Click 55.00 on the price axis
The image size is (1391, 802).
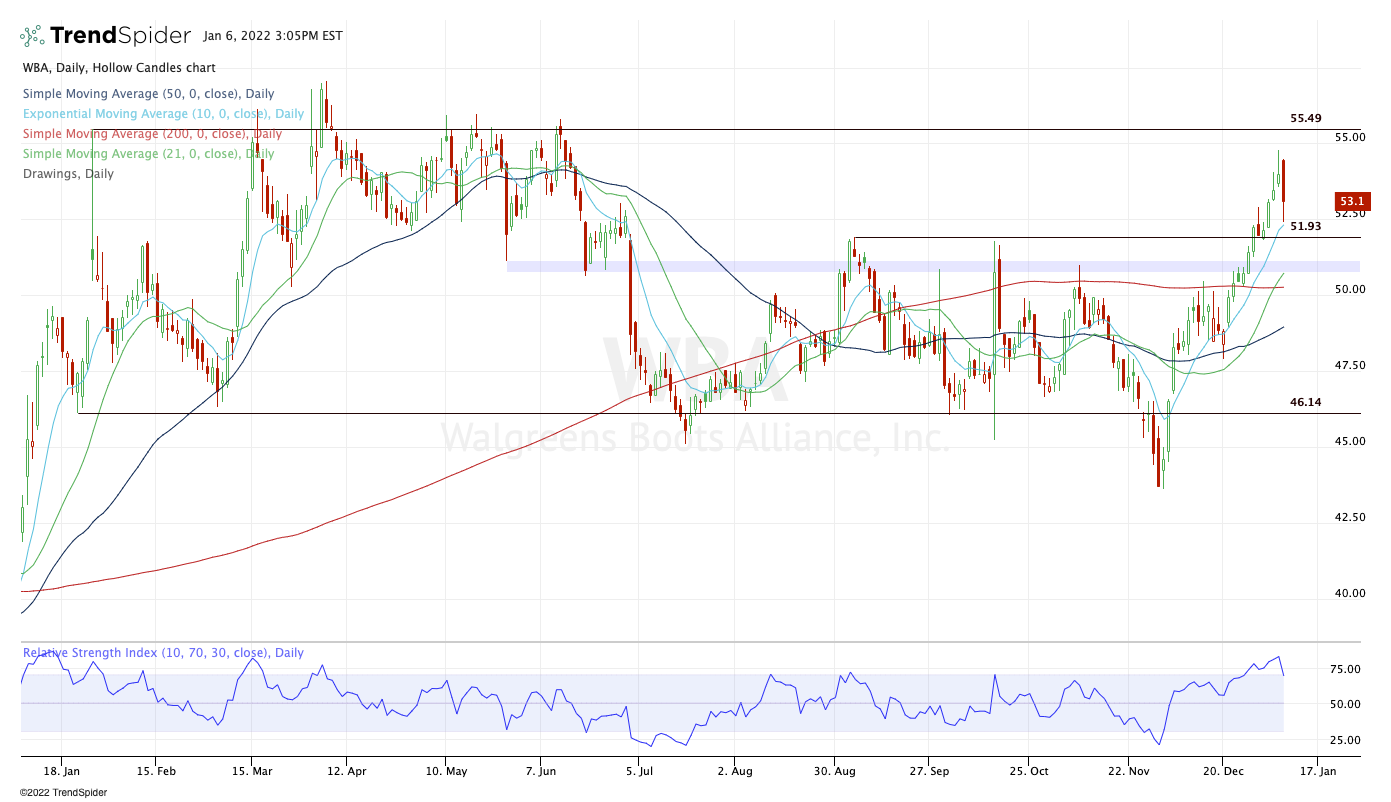(x=1350, y=137)
